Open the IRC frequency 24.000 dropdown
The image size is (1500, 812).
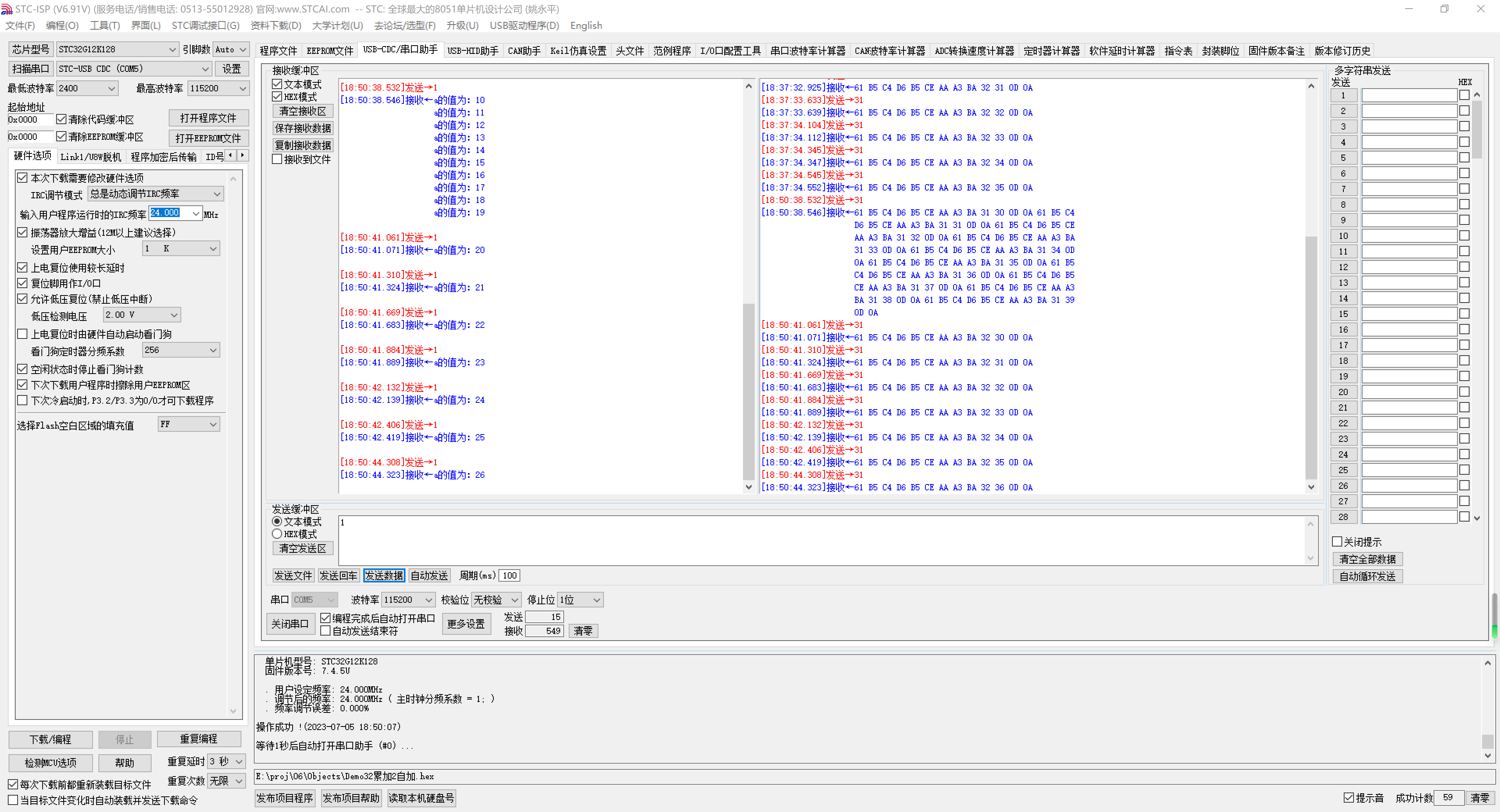[x=196, y=214]
